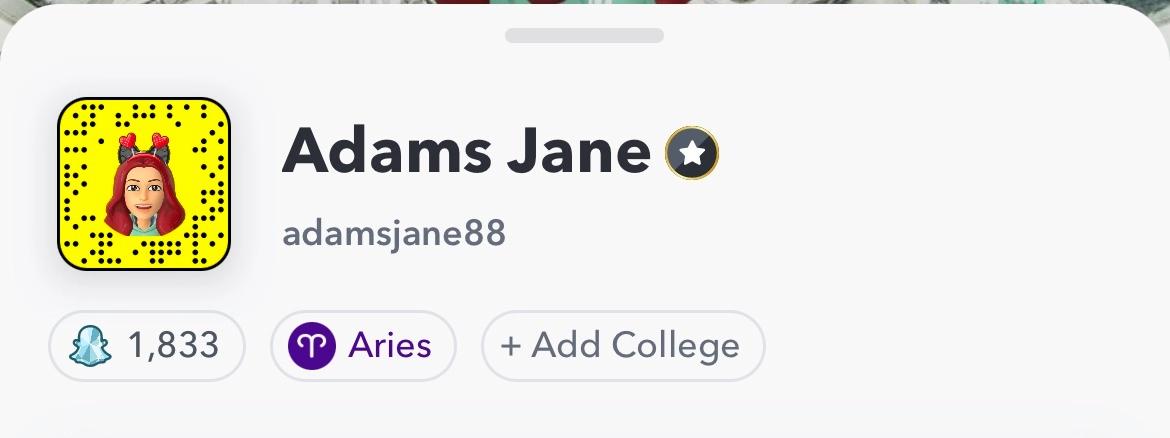
Task: Tap the background photo above the sheet
Action: (x=584, y=3)
